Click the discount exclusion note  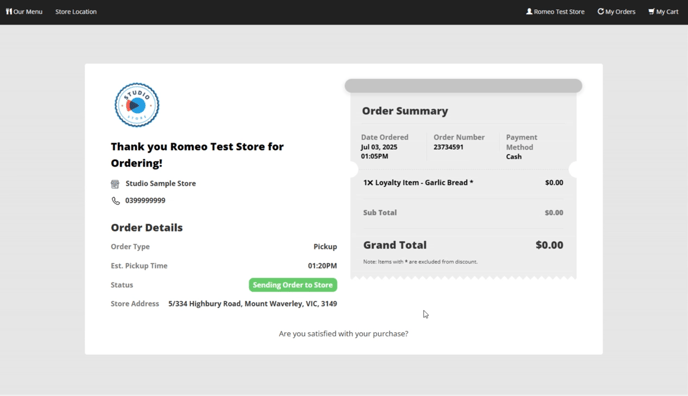[420, 262]
